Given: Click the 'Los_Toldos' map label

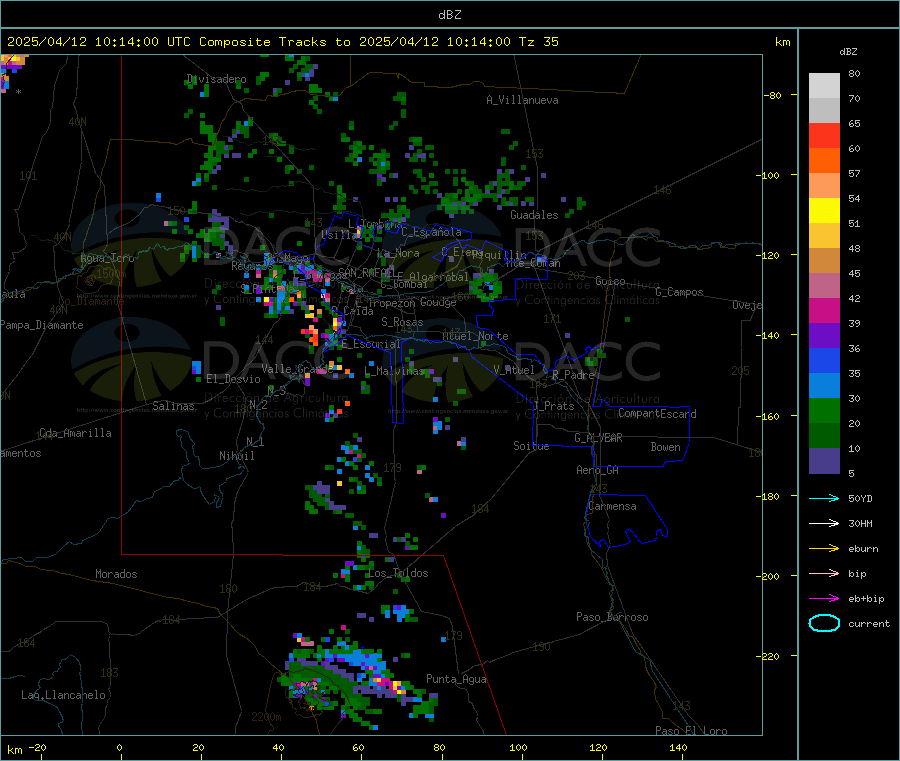Looking at the screenshot, I should [x=398, y=573].
